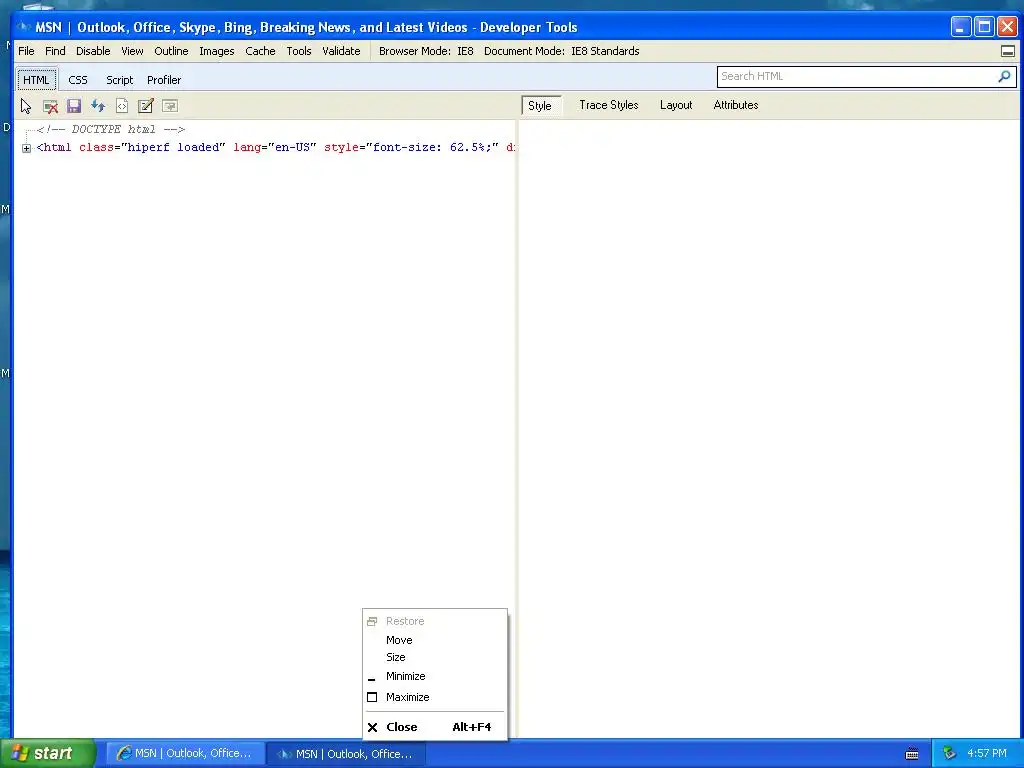
Task: Click the Clear browser cache icon
Action: [x=50, y=106]
